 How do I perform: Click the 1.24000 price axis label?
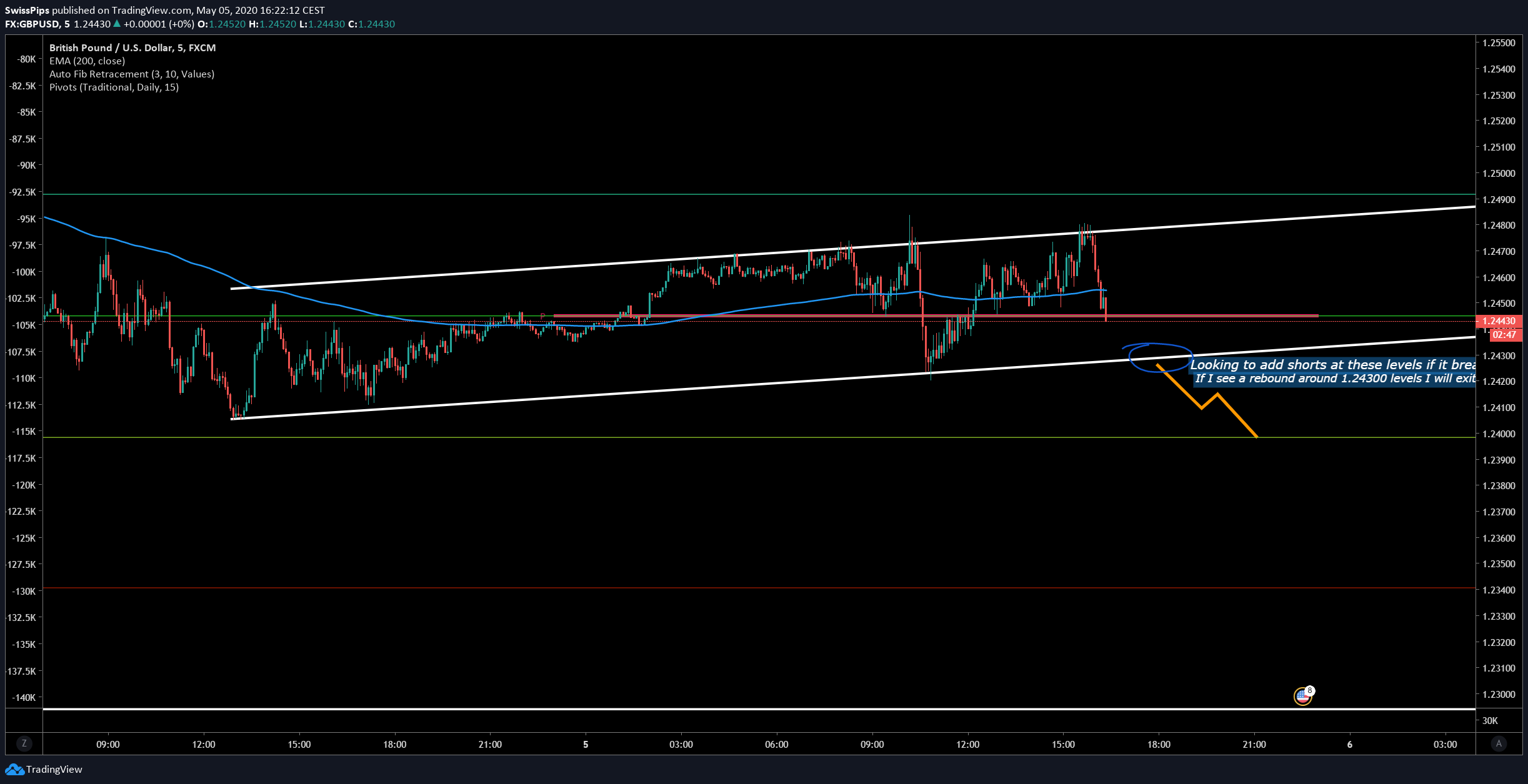(x=1499, y=434)
